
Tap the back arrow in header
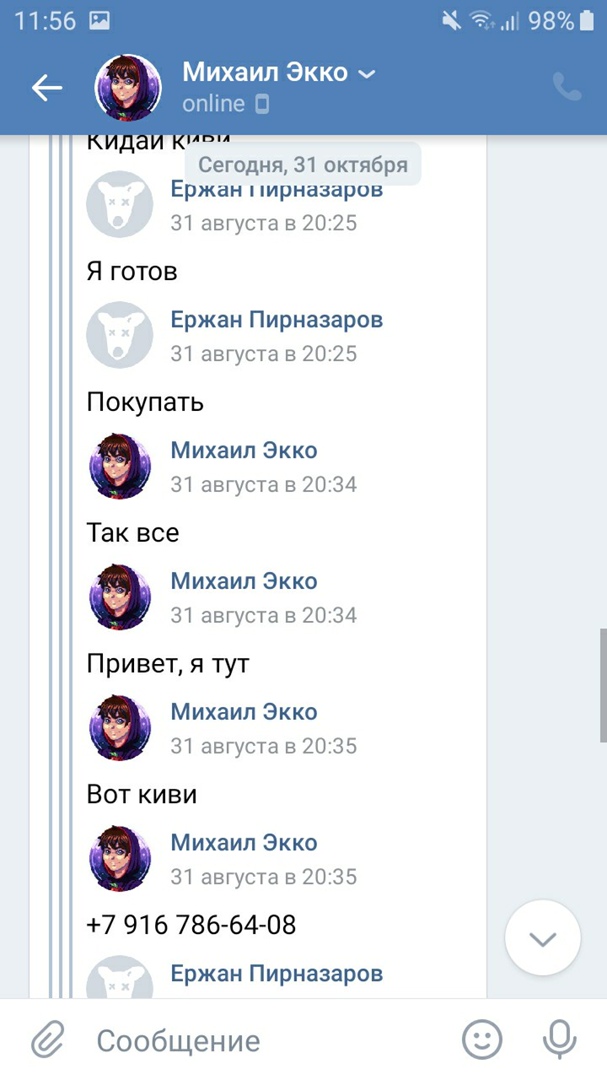tap(47, 88)
